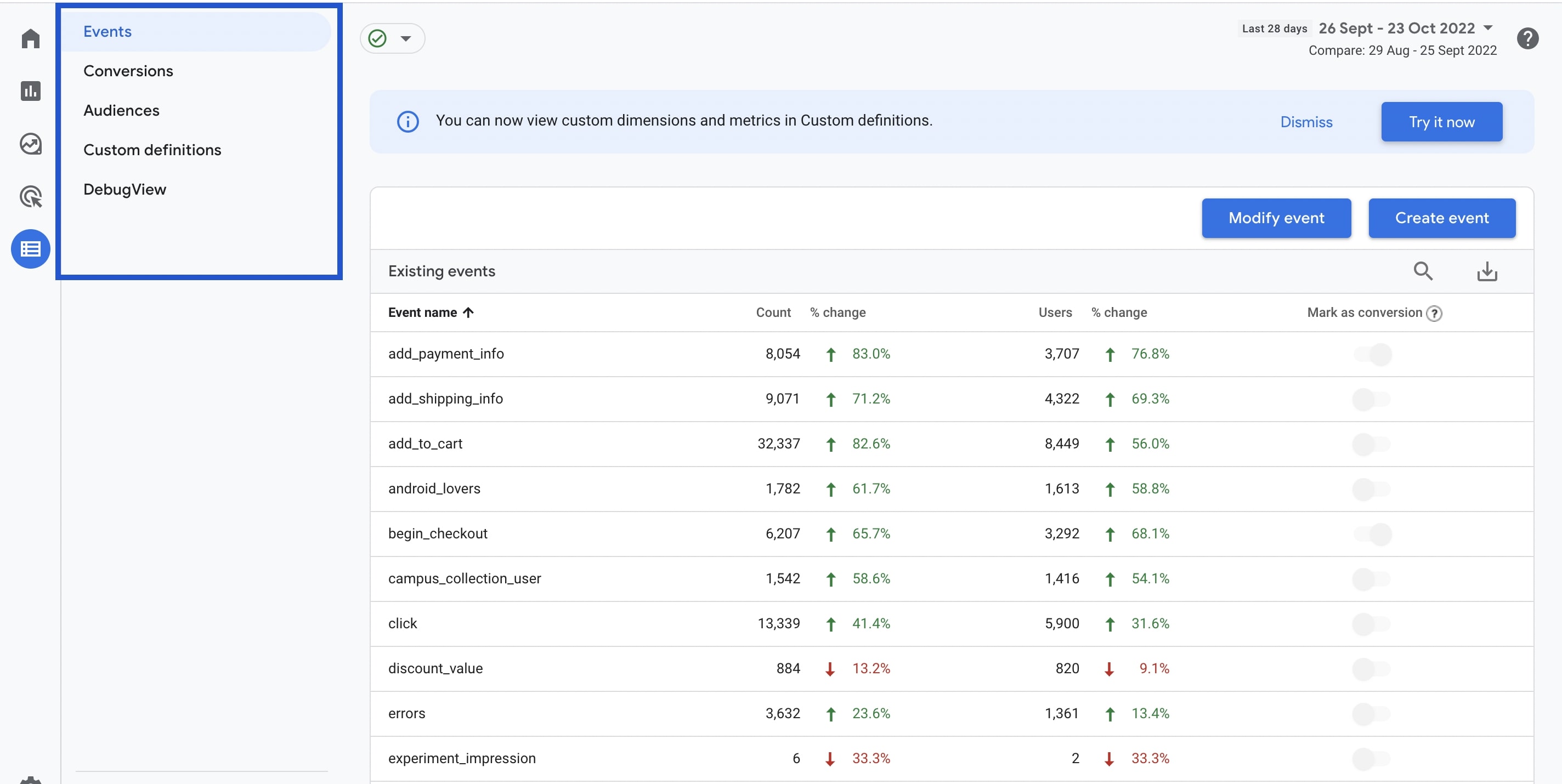The width and height of the screenshot is (1562, 784).
Task: Click the Existing events heading
Action: click(x=442, y=271)
